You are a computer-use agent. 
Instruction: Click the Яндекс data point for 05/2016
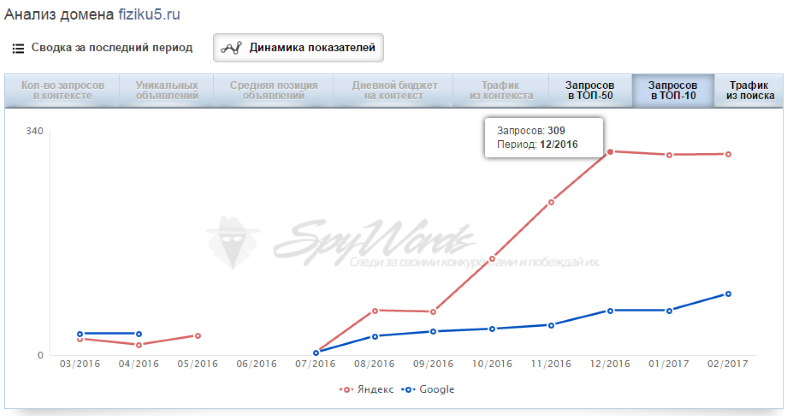pos(198,336)
